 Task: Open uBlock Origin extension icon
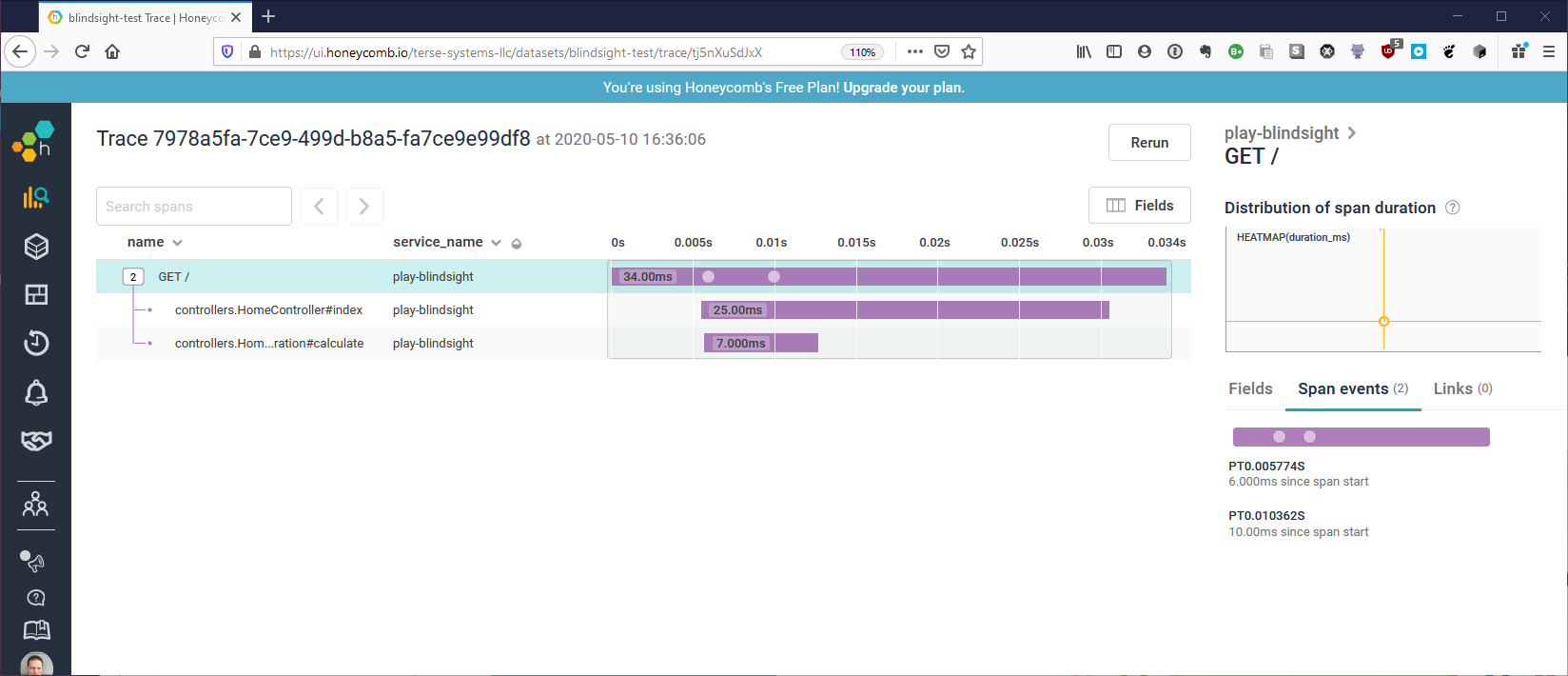(x=1388, y=51)
